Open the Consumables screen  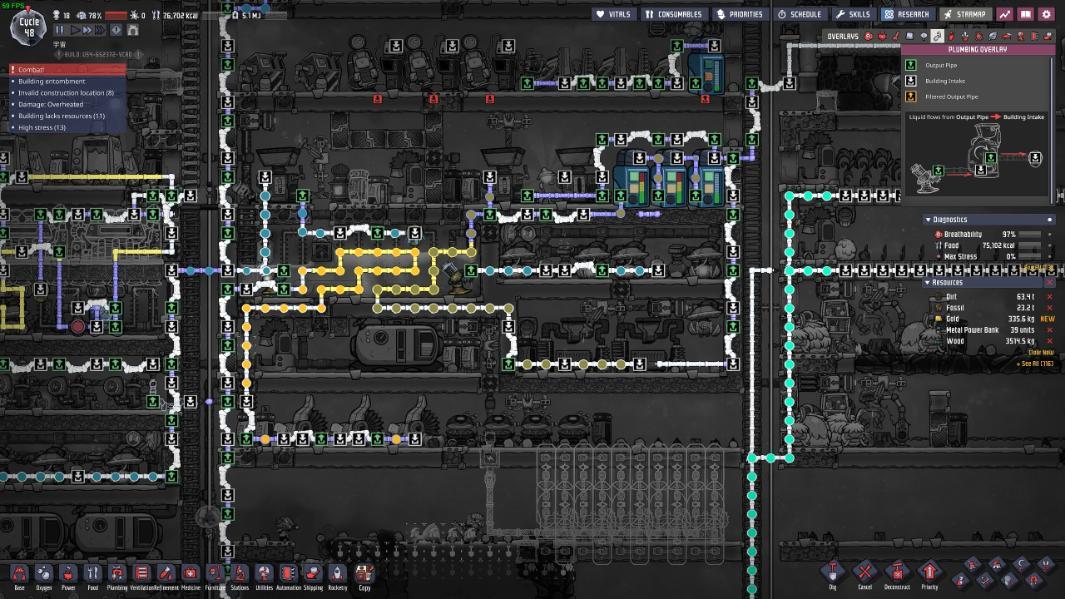click(673, 14)
